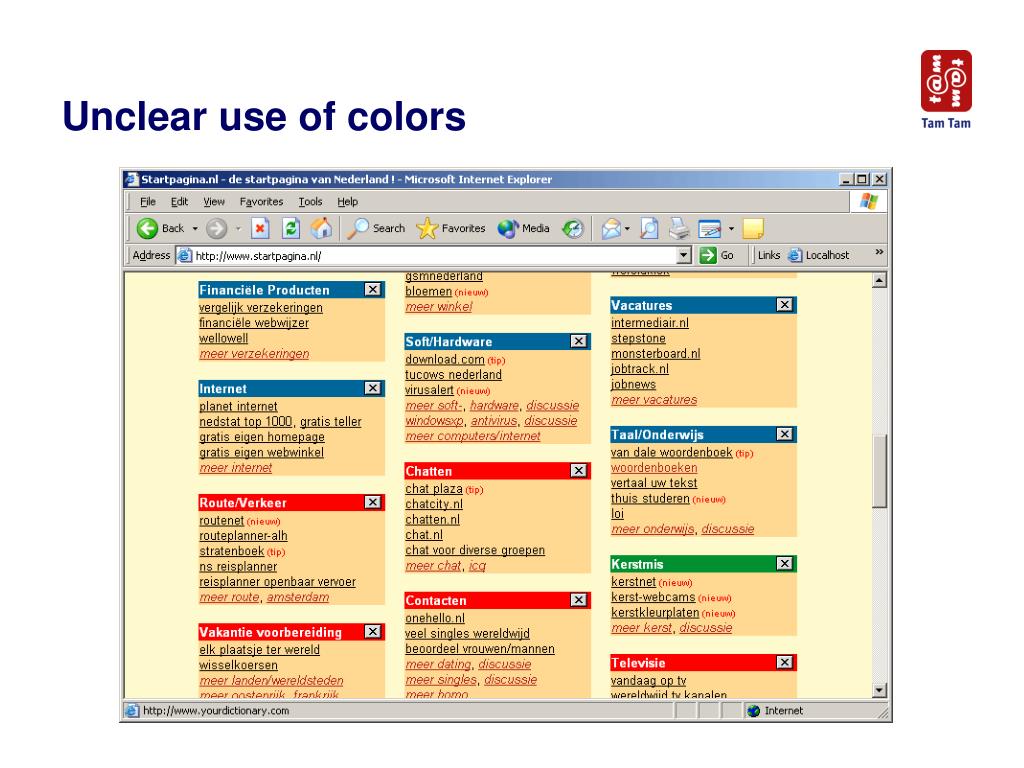
Task: Print the page with the printer icon
Action: coord(679,228)
